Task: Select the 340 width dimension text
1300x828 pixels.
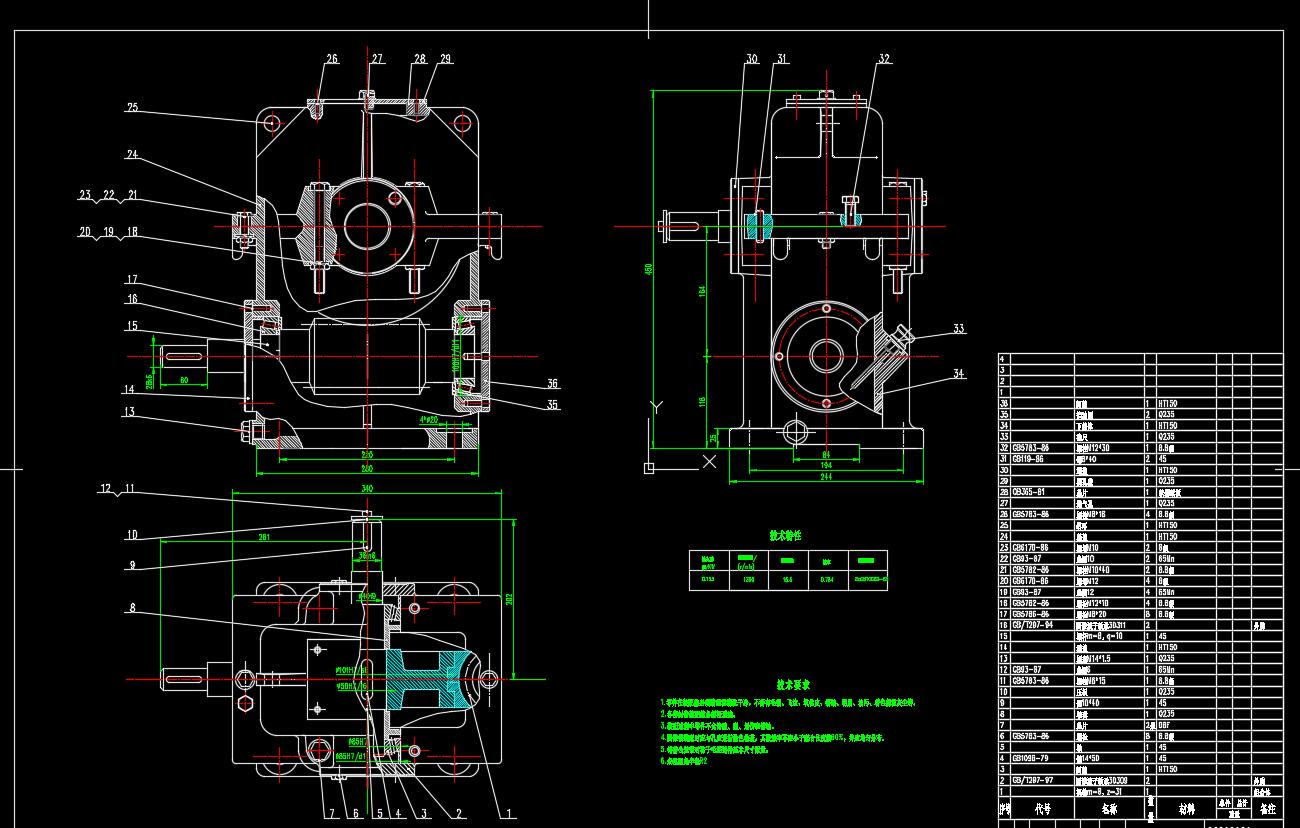Action: coord(366,488)
